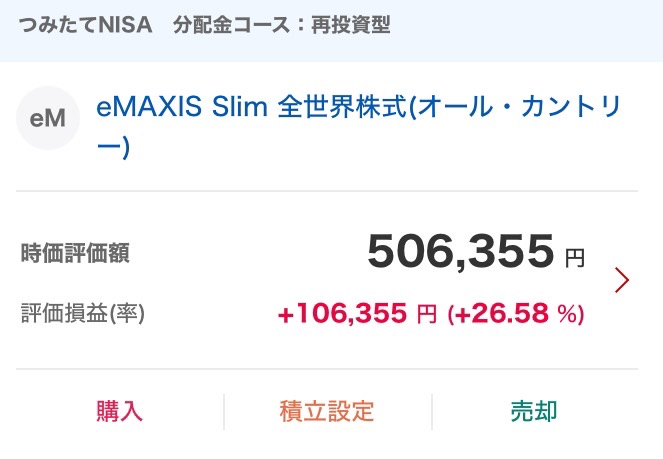Click the +106,355 profit amount

342,314
